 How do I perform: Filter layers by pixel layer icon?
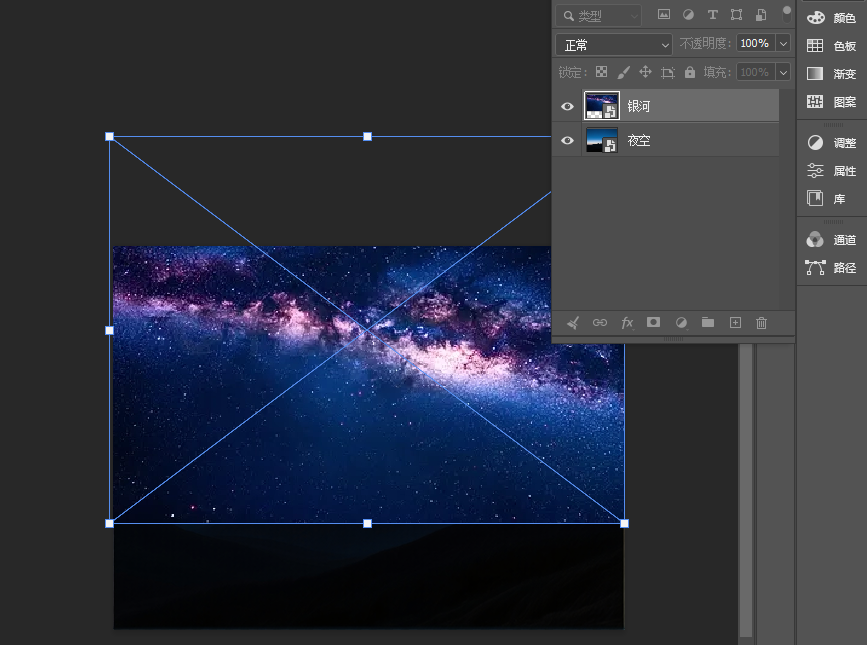664,15
